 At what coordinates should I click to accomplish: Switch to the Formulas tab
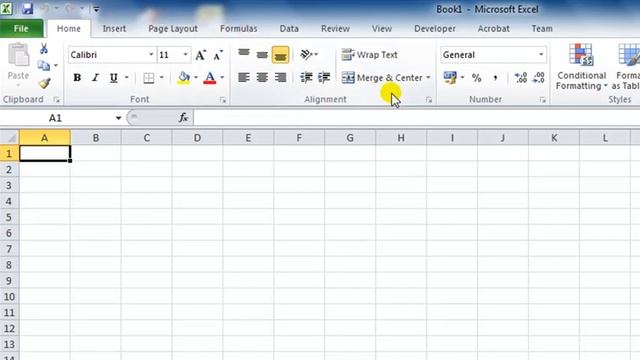click(x=239, y=29)
